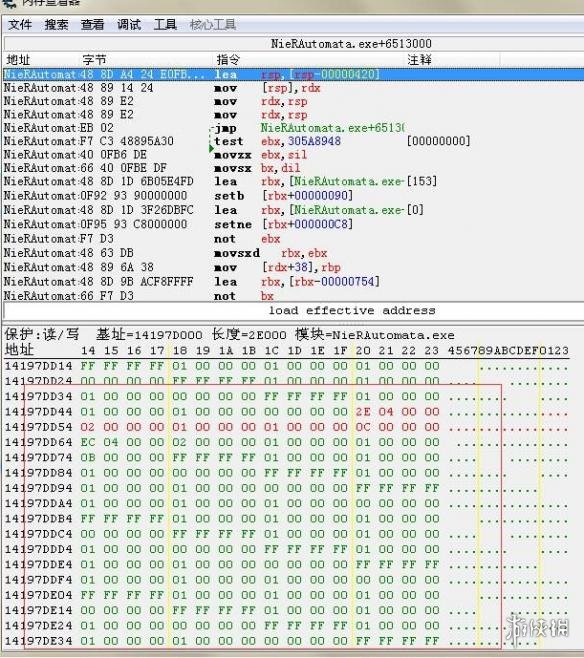Click the 指令 column header

(228, 60)
